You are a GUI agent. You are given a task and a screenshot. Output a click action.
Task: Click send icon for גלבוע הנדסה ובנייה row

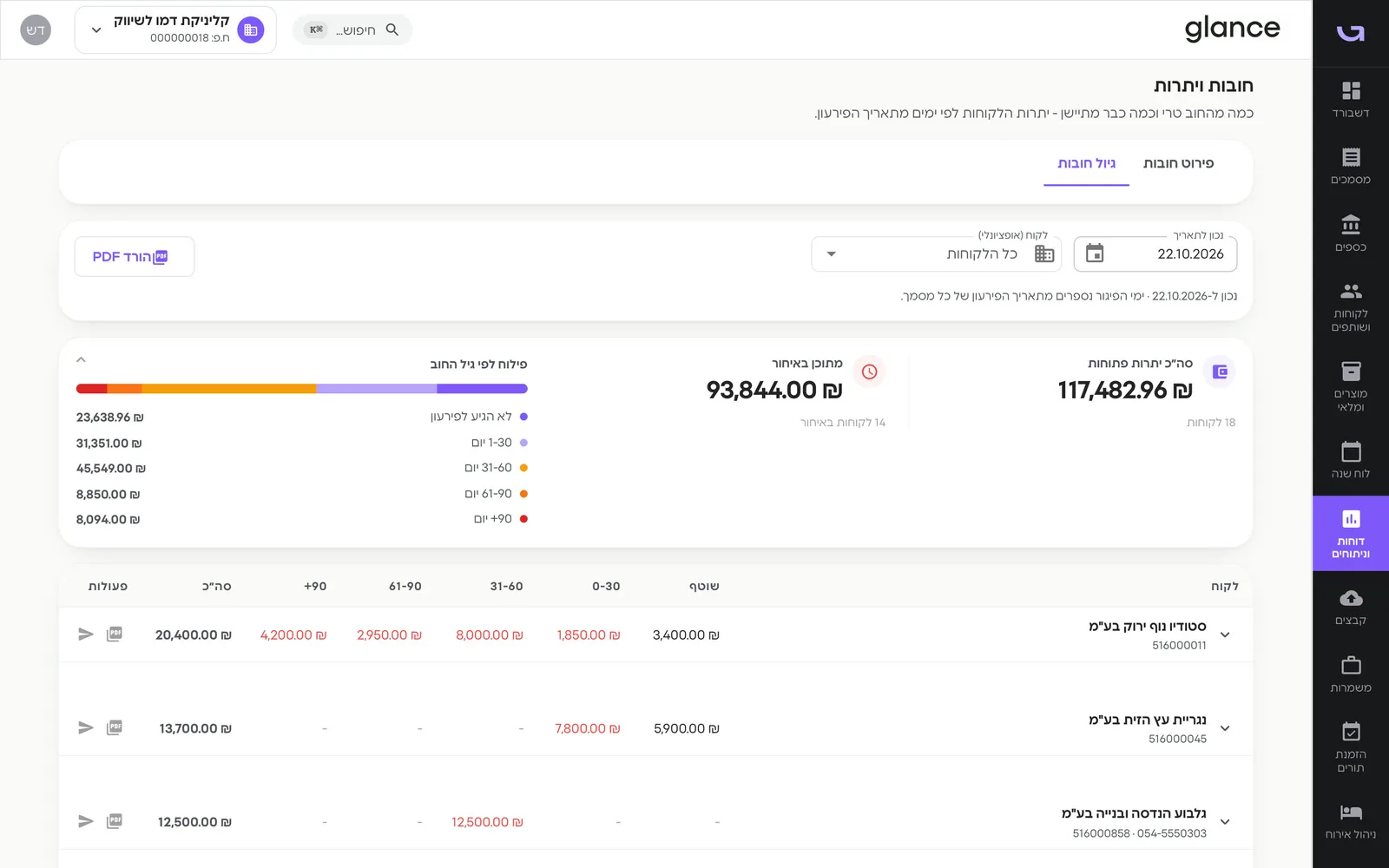[85, 821]
